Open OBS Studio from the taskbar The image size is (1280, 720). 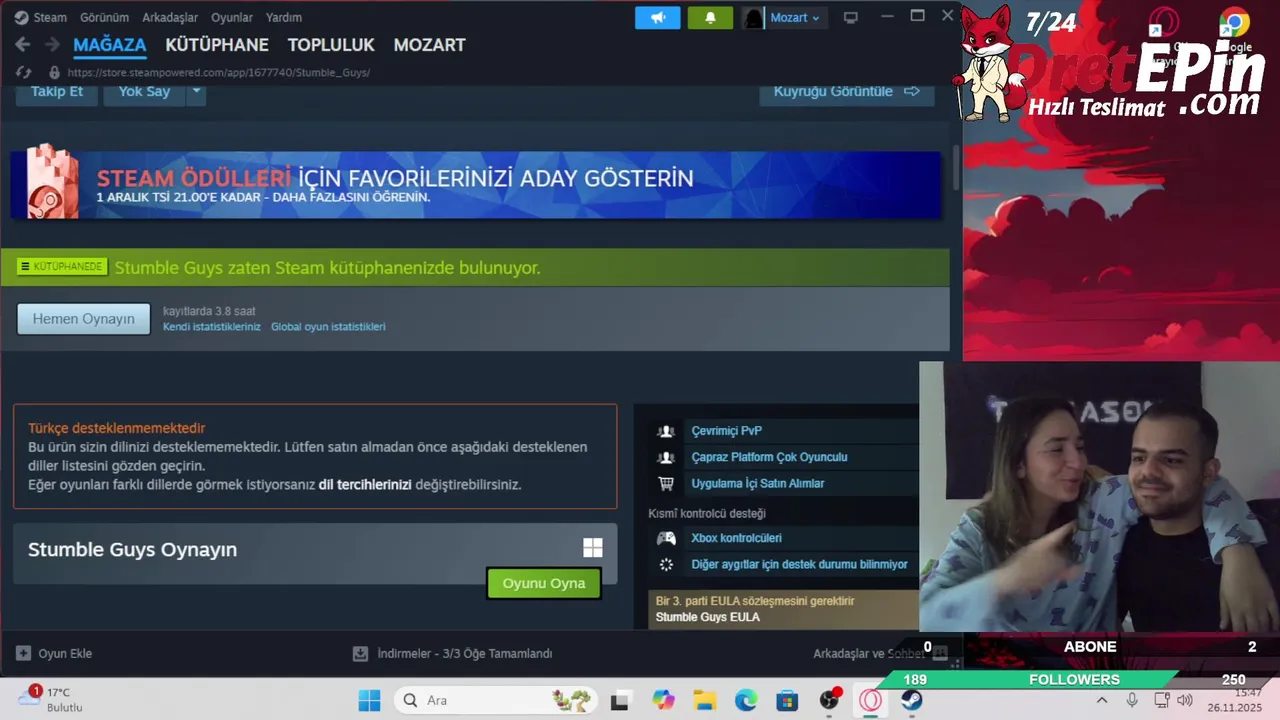pos(829,700)
